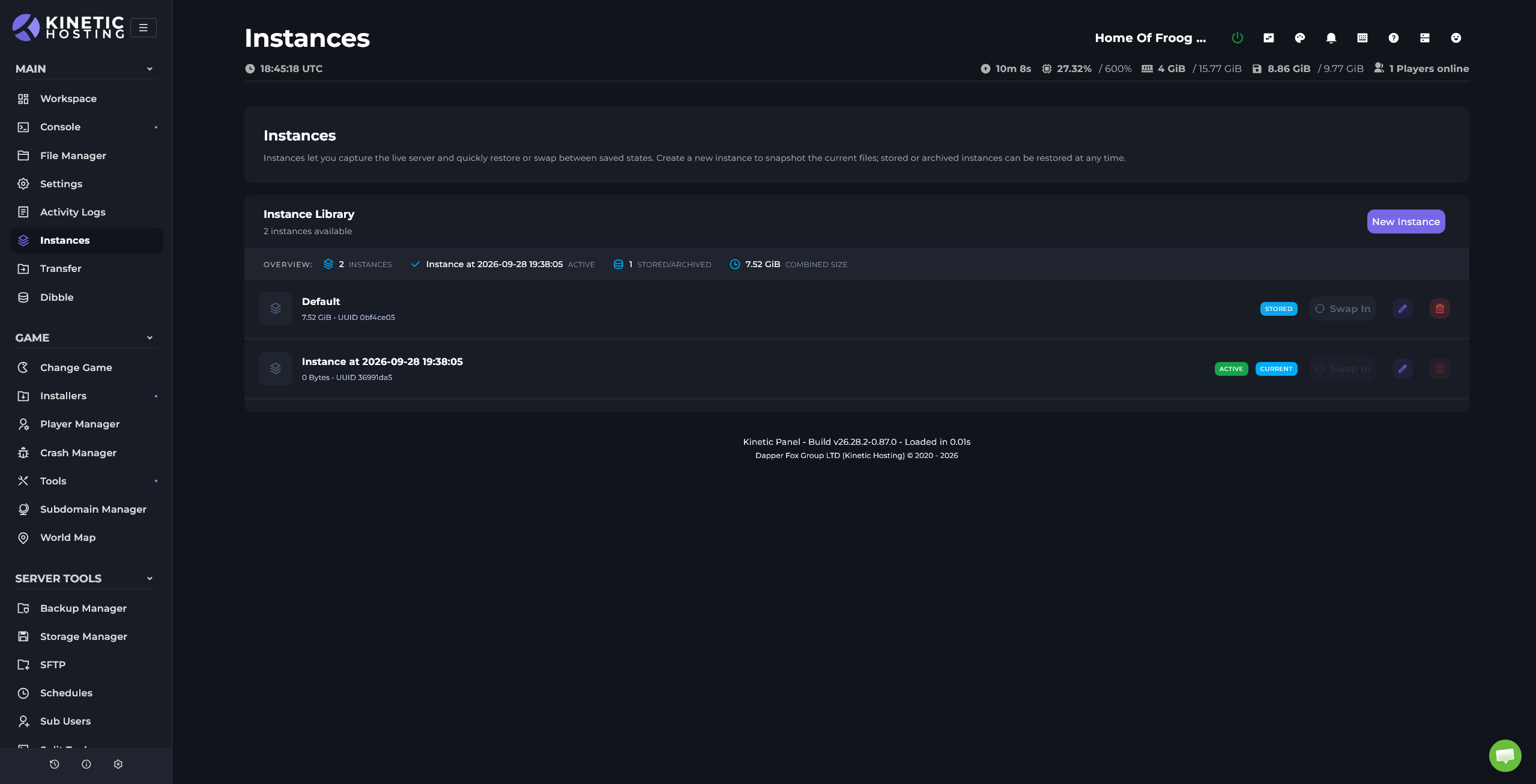Go to File Manager
1536x784 pixels.
tap(86, 155)
